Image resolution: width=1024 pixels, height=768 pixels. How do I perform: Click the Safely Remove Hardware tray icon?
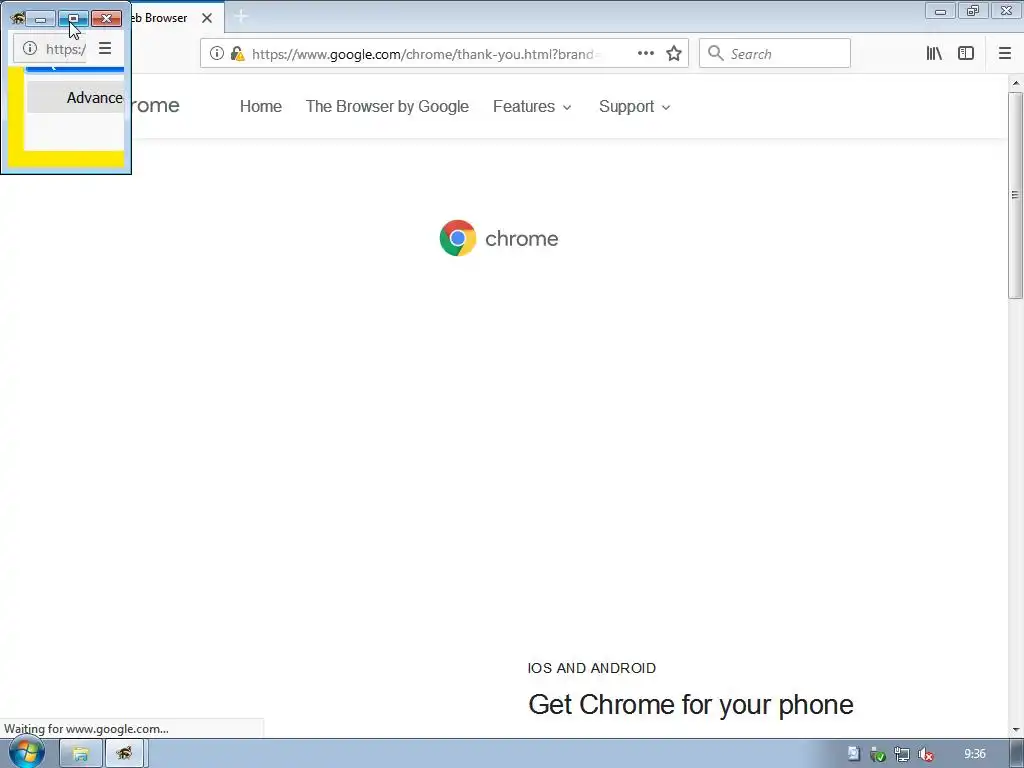878,755
